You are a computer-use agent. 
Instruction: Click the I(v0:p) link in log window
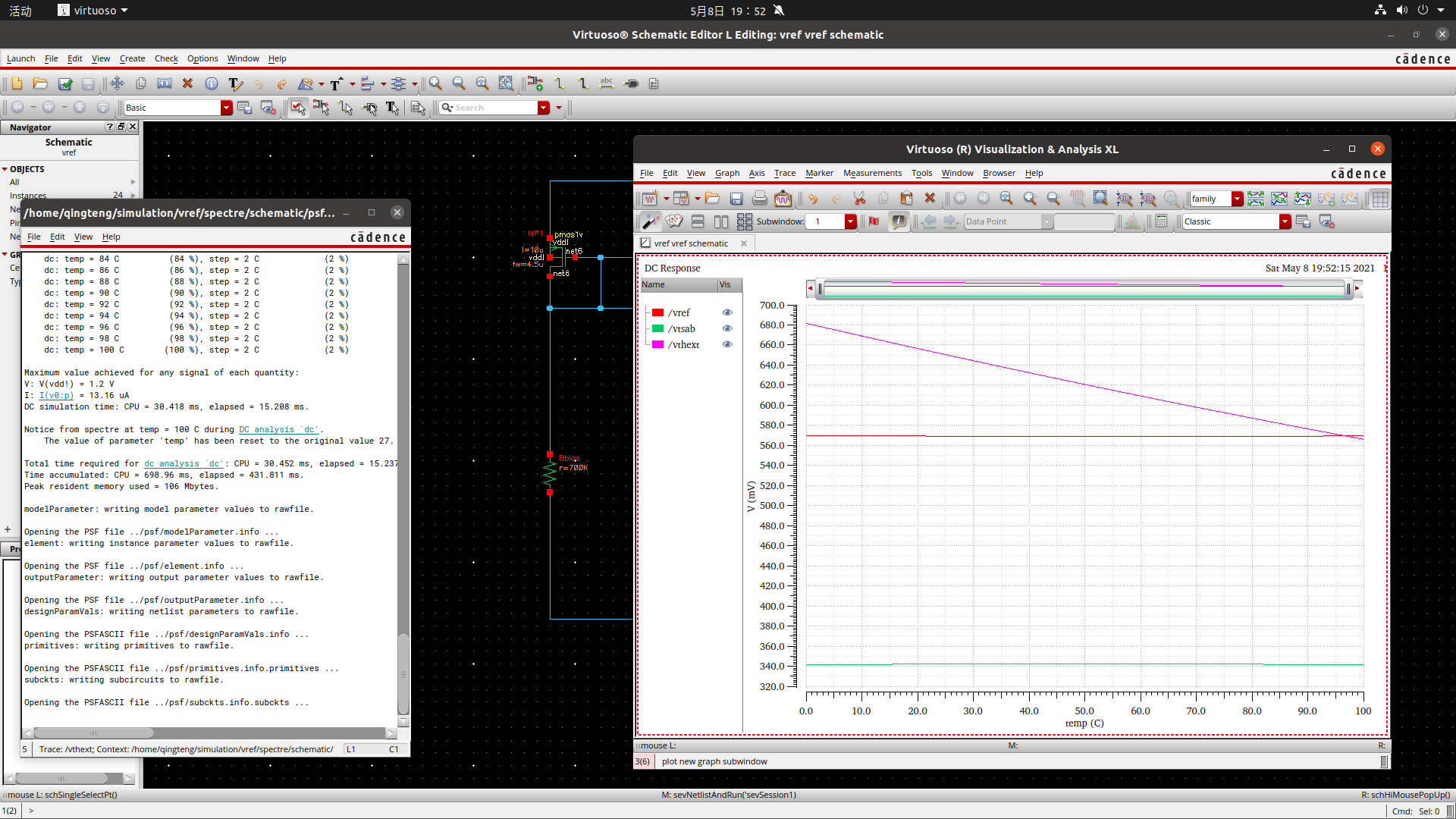tap(56, 395)
